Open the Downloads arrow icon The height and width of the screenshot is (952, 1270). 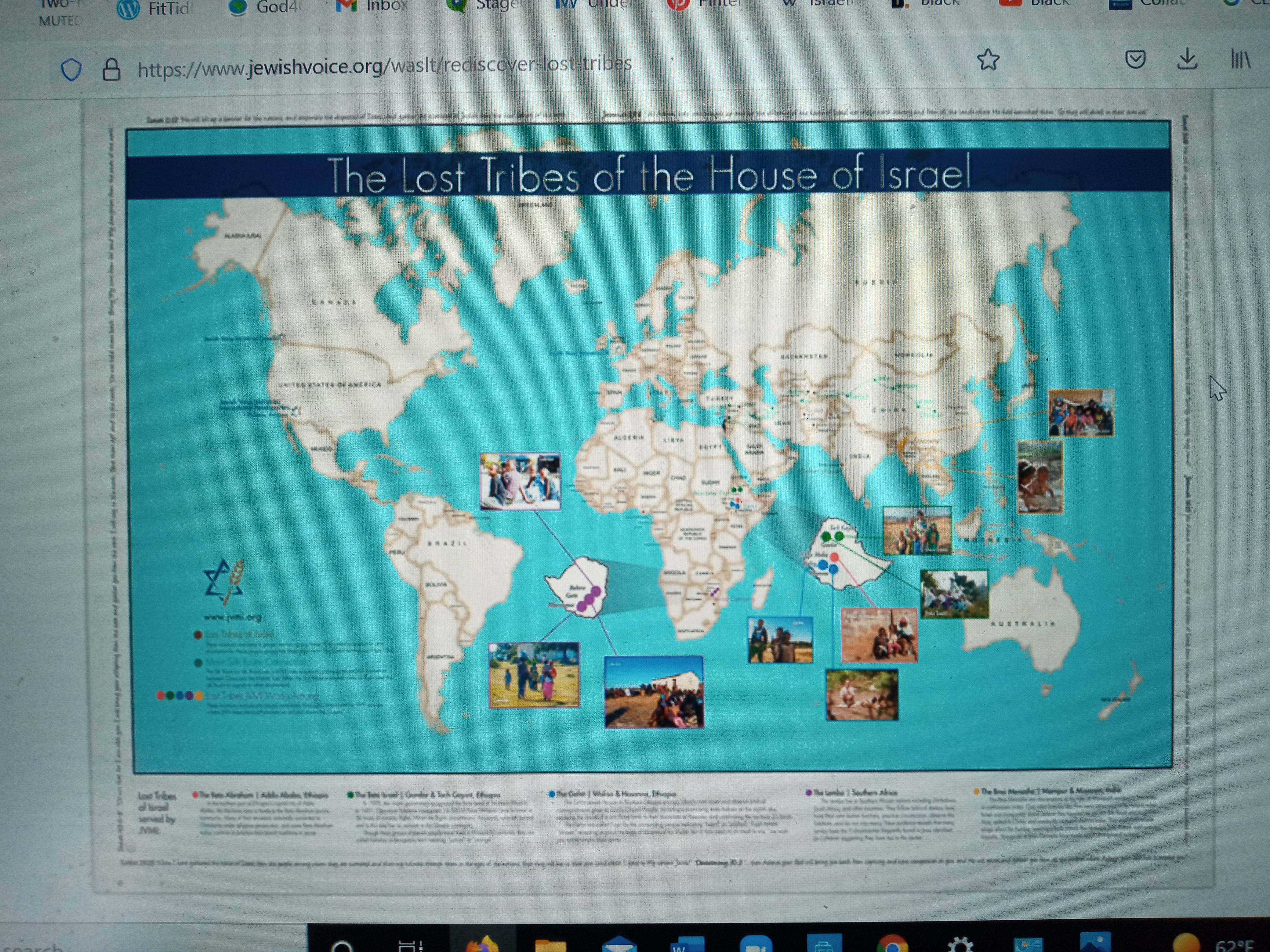point(1187,59)
